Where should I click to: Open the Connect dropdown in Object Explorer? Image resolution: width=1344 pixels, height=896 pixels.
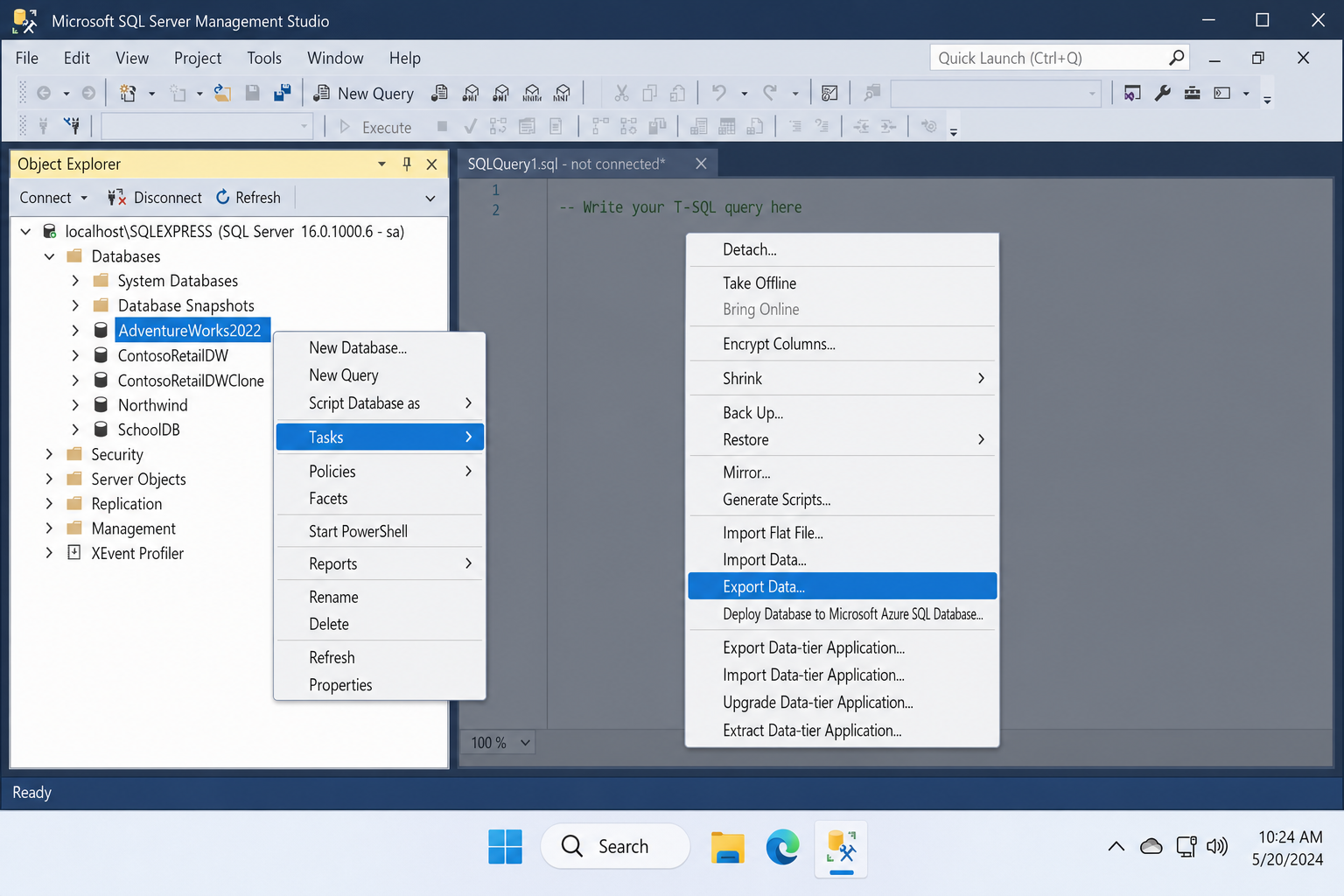[53, 198]
